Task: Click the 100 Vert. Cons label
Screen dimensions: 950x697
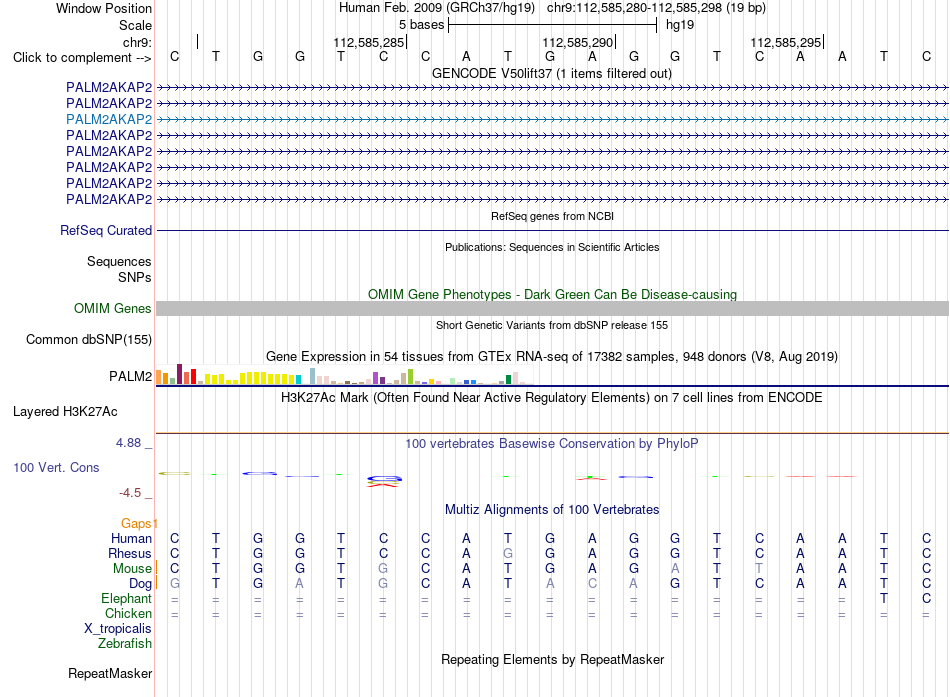Action: 56,467
